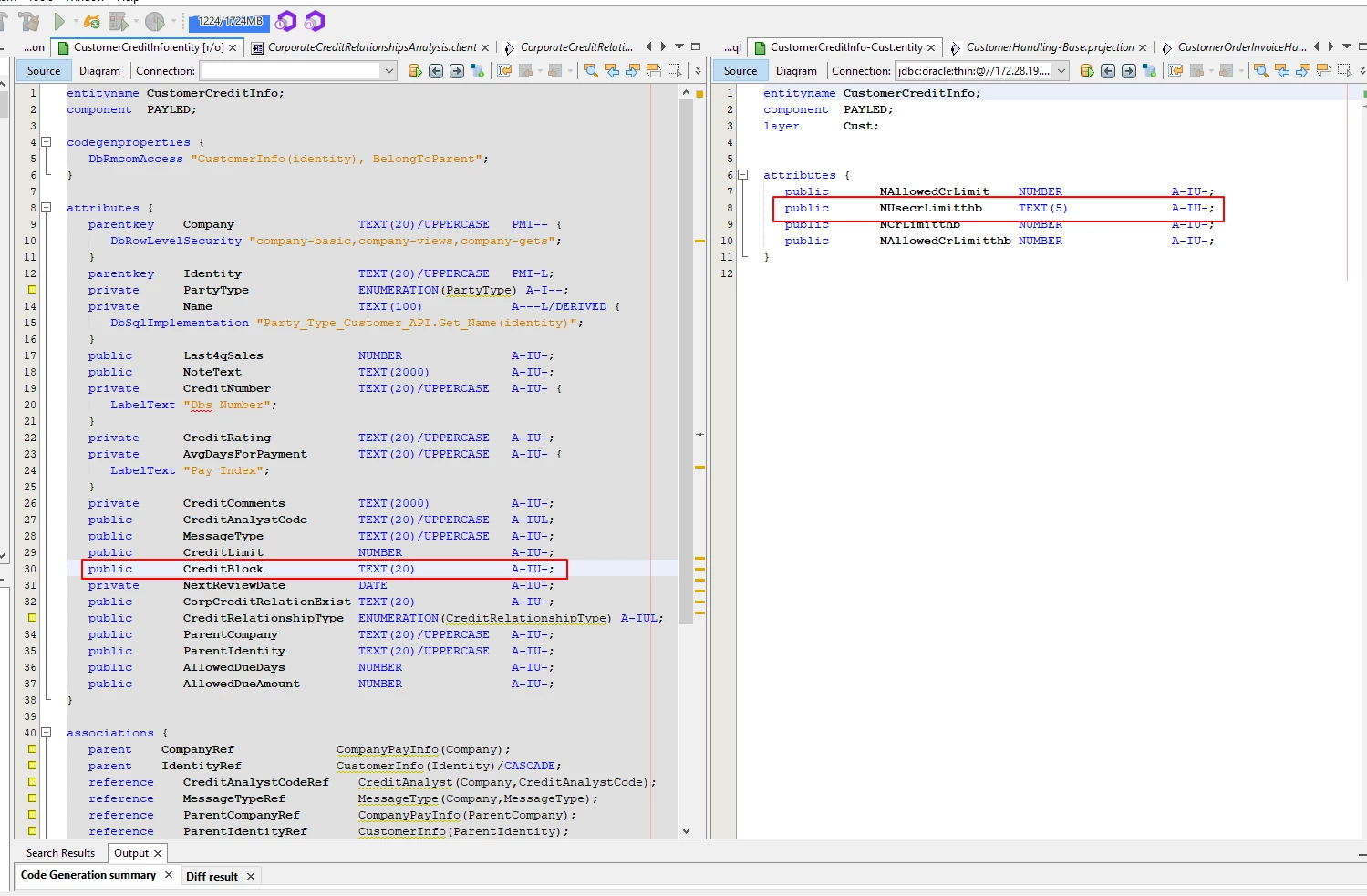Collapse right editor attributes block fold marker
Image resolution: width=1367 pixels, height=896 pixels.
tap(742, 175)
